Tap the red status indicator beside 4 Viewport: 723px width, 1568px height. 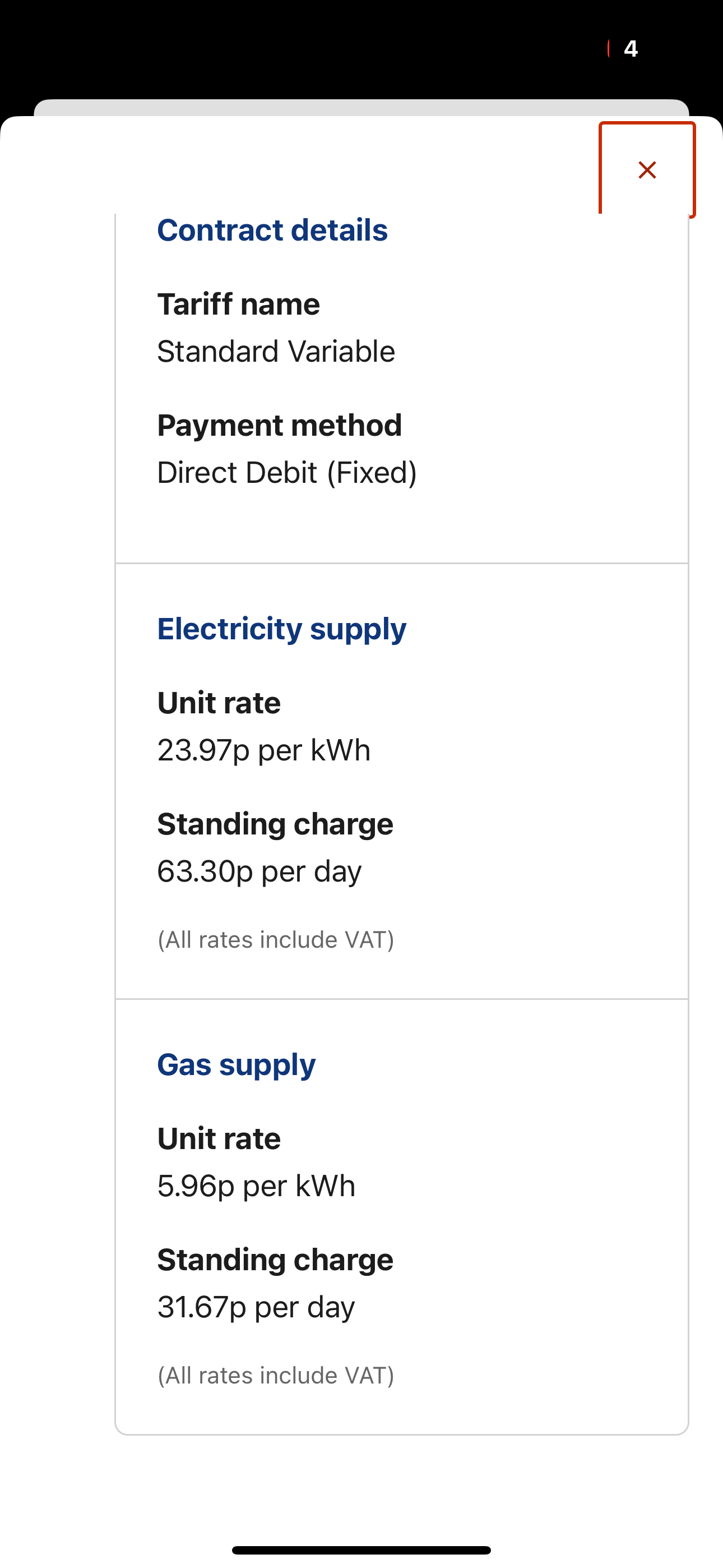(x=609, y=49)
